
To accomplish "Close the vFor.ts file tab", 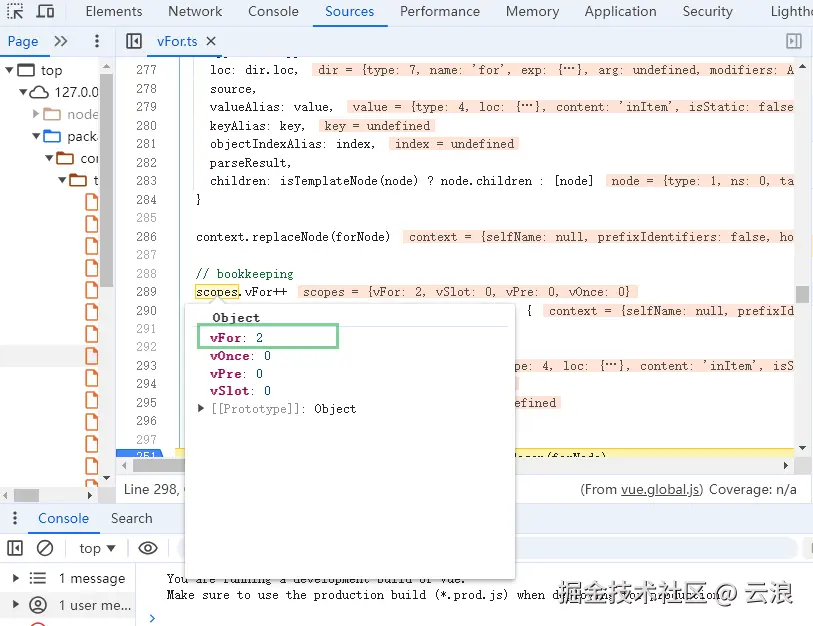I will coord(211,41).
